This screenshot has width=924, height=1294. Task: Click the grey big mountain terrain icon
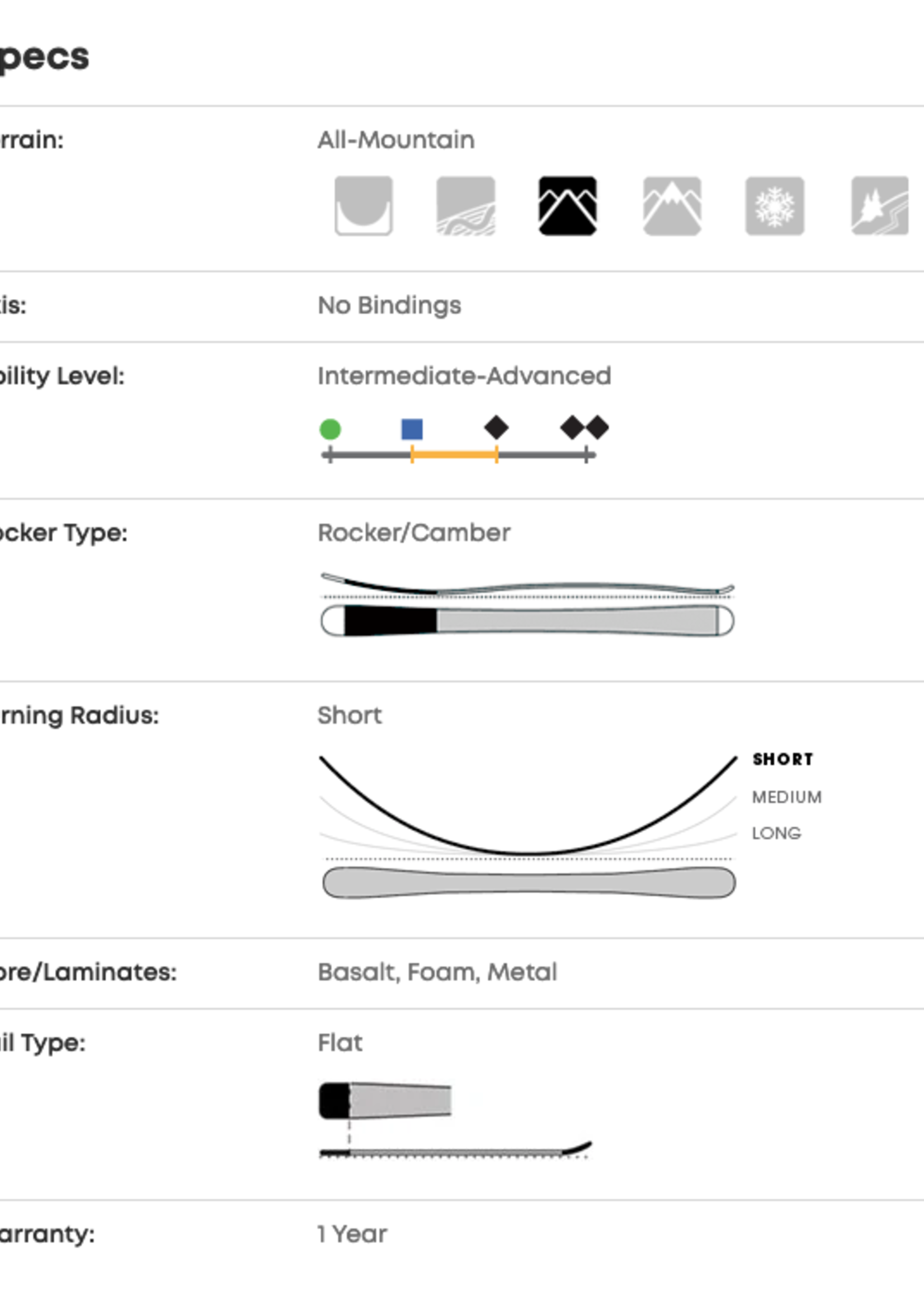click(672, 205)
